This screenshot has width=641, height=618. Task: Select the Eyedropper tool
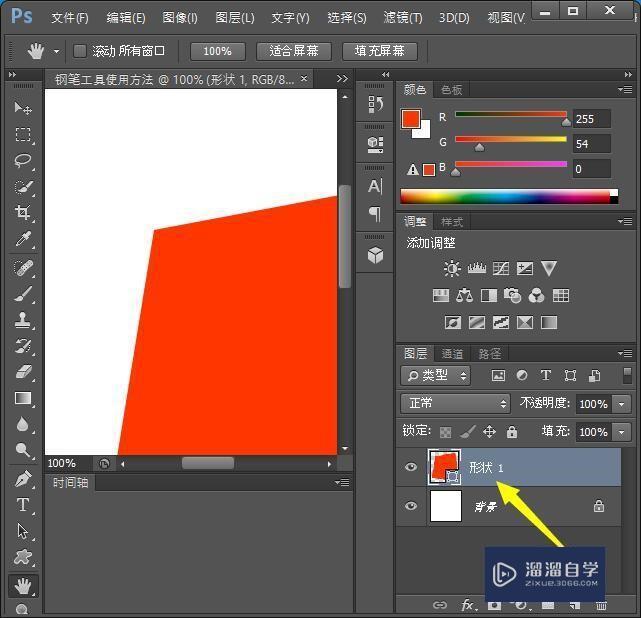coord(23,239)
